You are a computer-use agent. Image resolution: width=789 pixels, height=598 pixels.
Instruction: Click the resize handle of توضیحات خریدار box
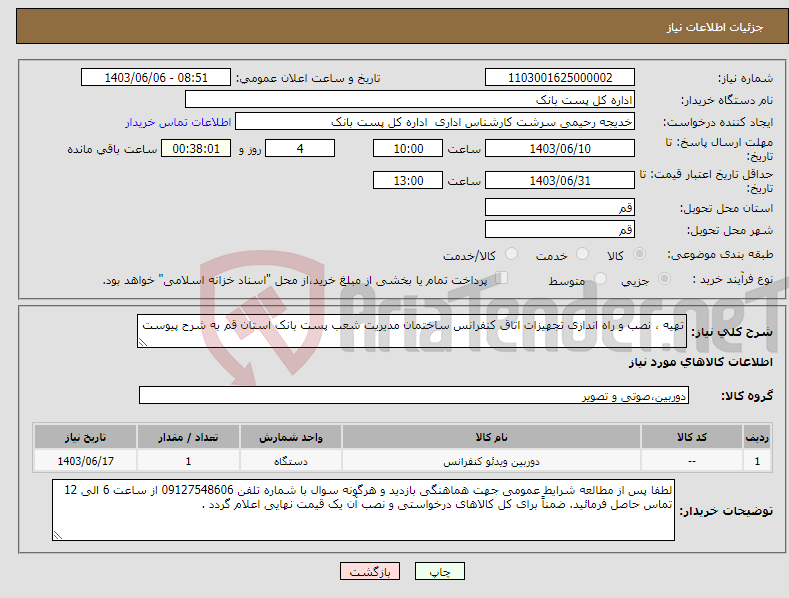tap(58, 535)
